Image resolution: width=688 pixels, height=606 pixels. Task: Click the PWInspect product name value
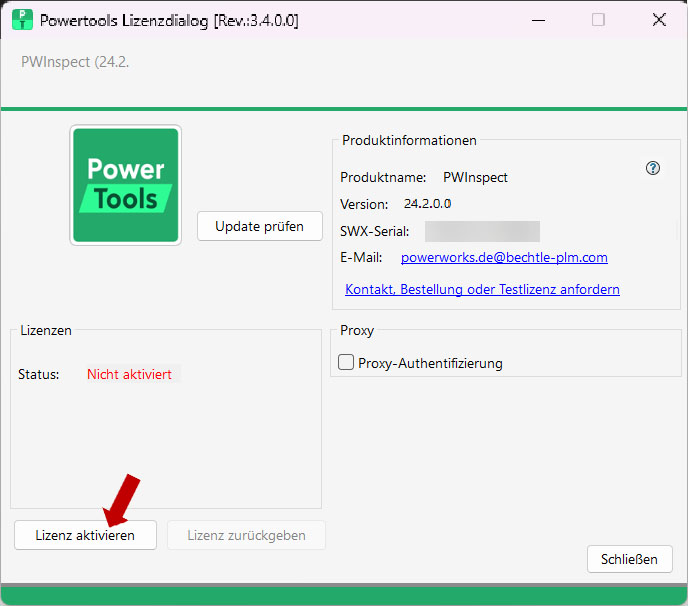(x=475, y=177)
